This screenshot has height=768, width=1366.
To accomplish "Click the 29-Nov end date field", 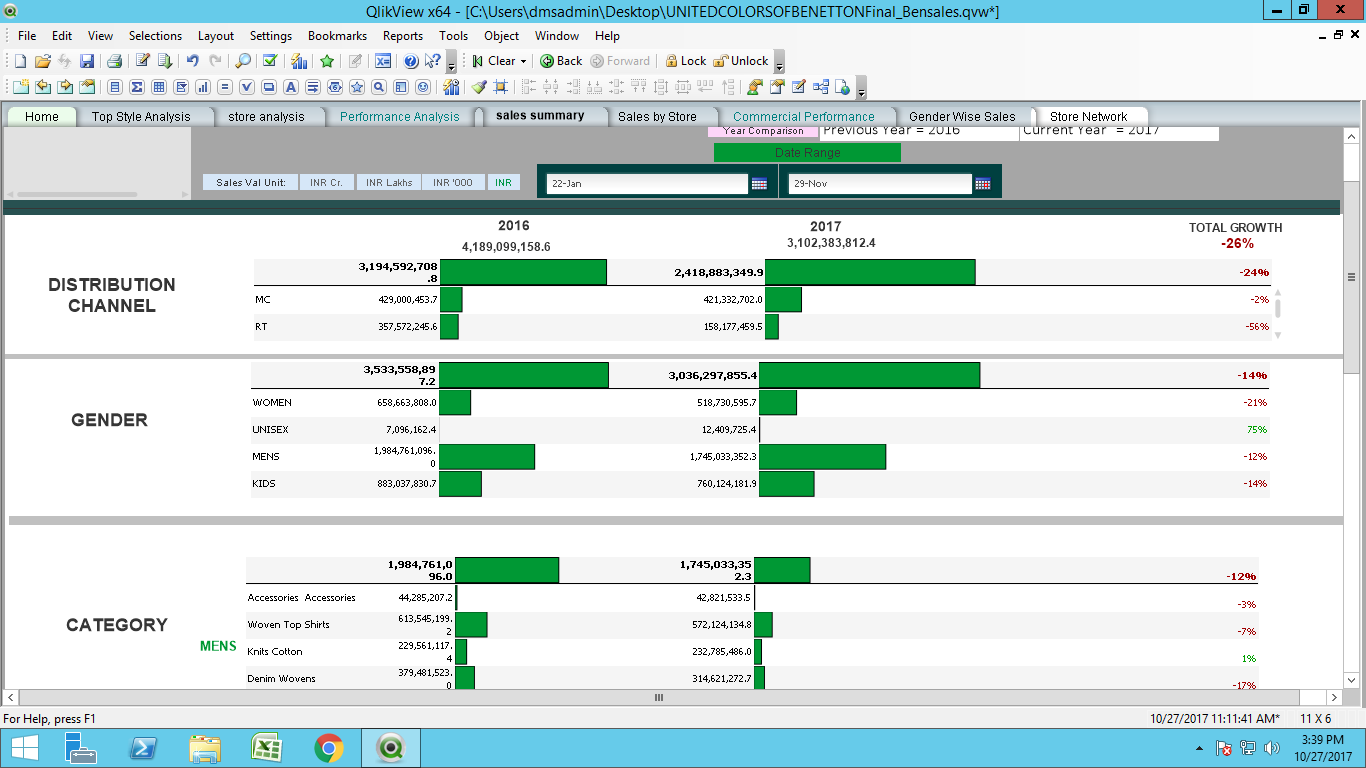I will coord(880,184).
